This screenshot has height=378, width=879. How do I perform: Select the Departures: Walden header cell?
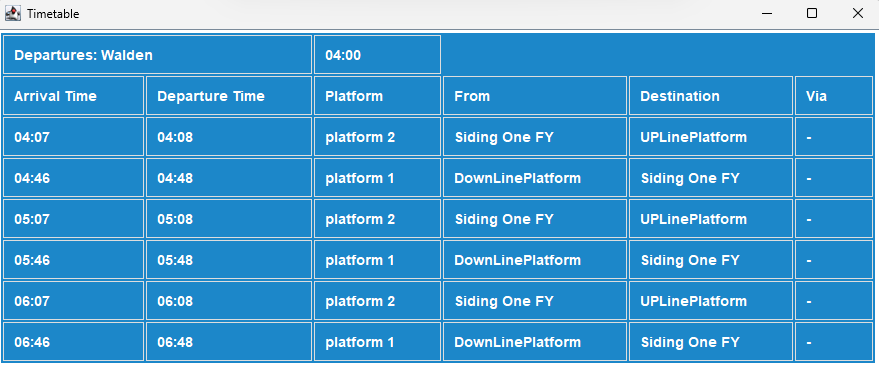158,55
